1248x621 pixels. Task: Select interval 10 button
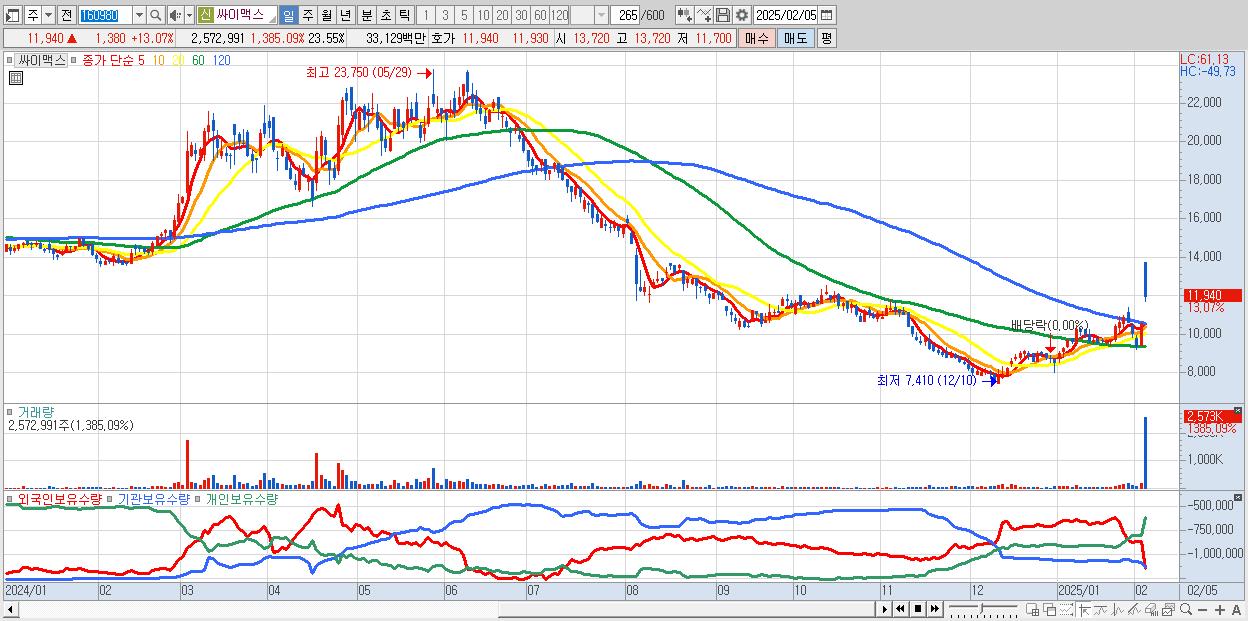point(483,15)
